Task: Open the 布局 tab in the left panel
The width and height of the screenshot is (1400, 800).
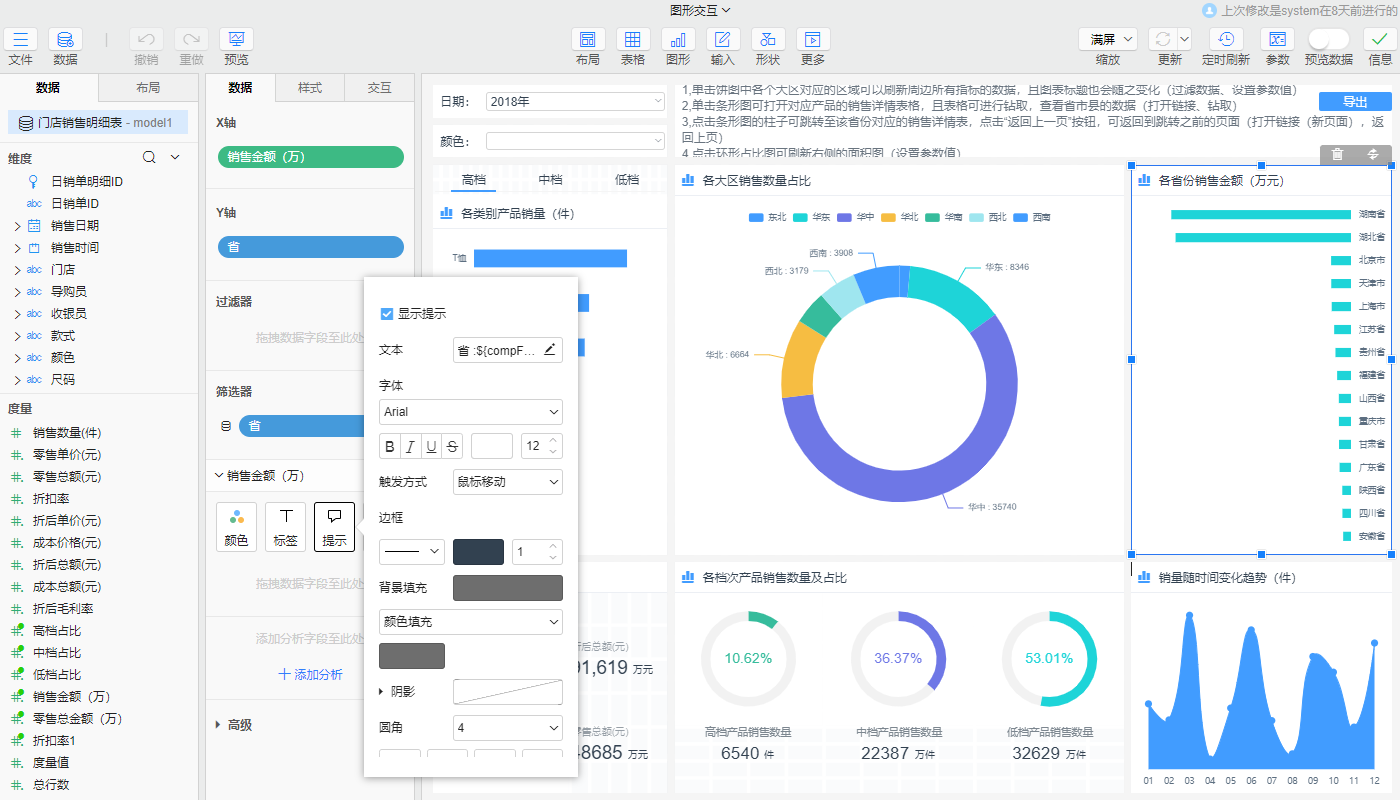Action: point(148,87)
